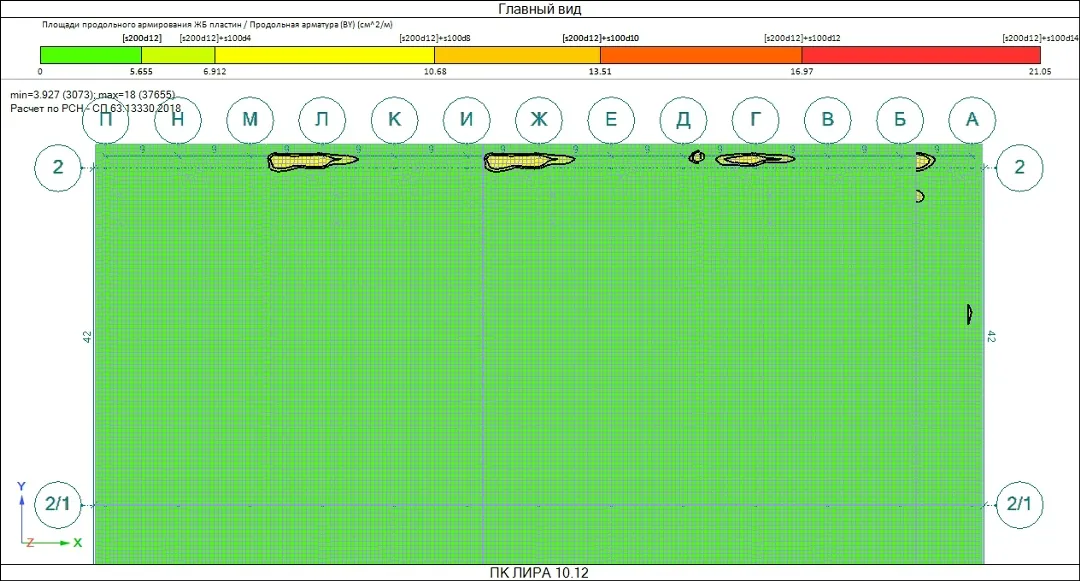Click the yellow reinforcement zone under axis Л

point(311,162)
